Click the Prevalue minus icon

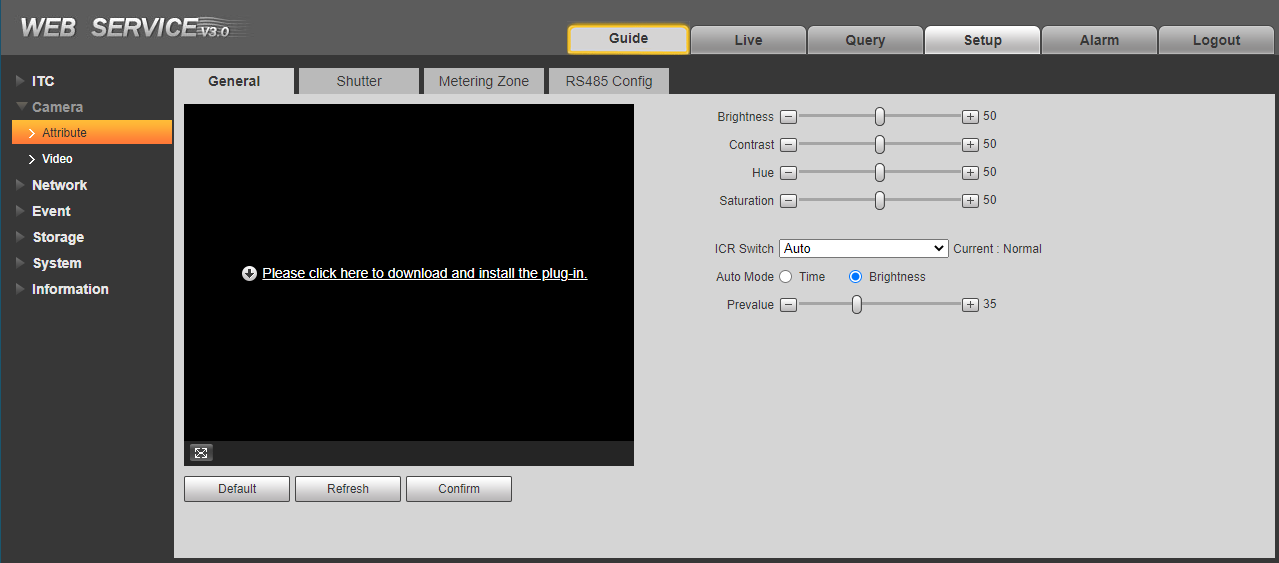pos(788,305)
